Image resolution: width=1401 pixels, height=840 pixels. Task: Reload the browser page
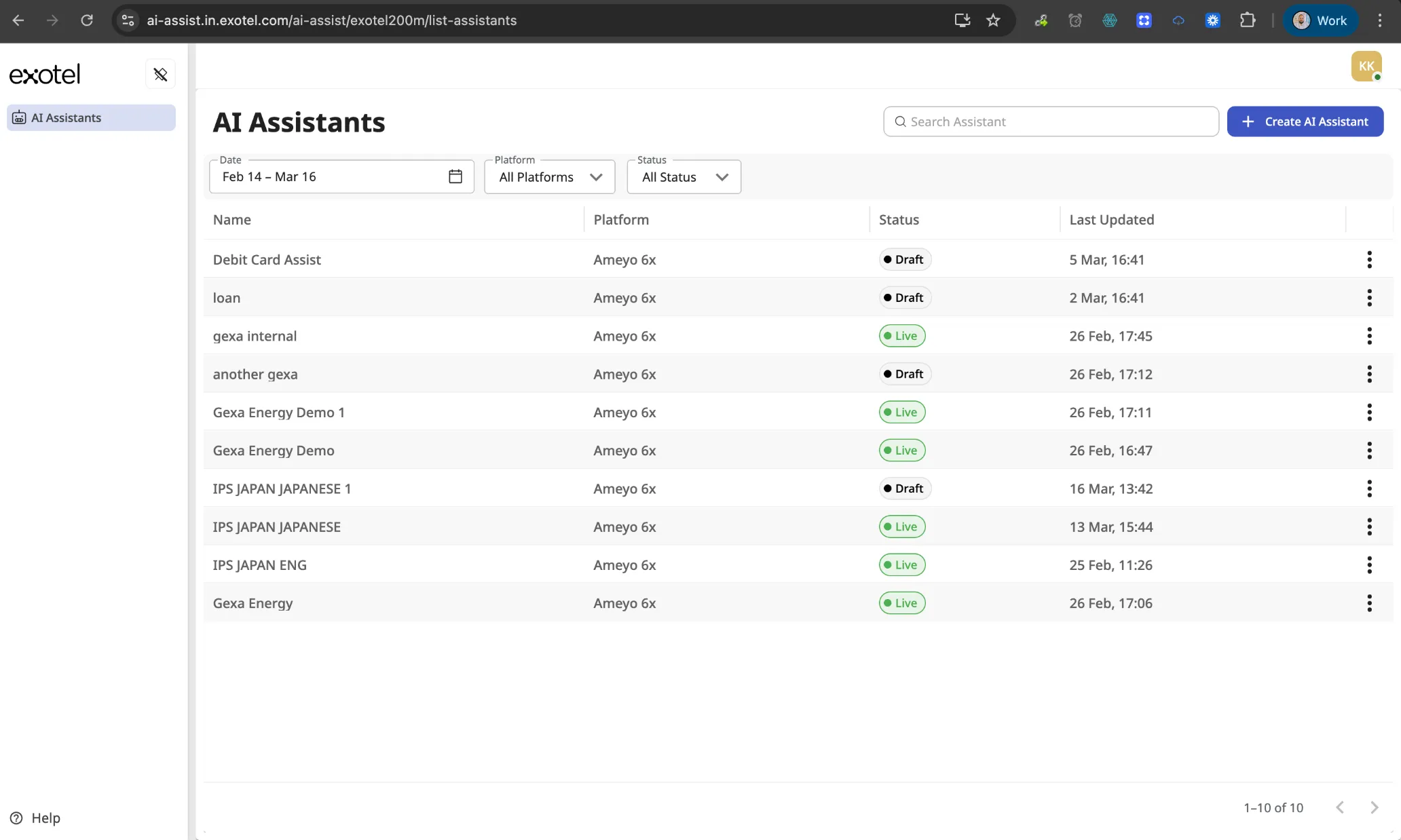[x=87, y=20]
